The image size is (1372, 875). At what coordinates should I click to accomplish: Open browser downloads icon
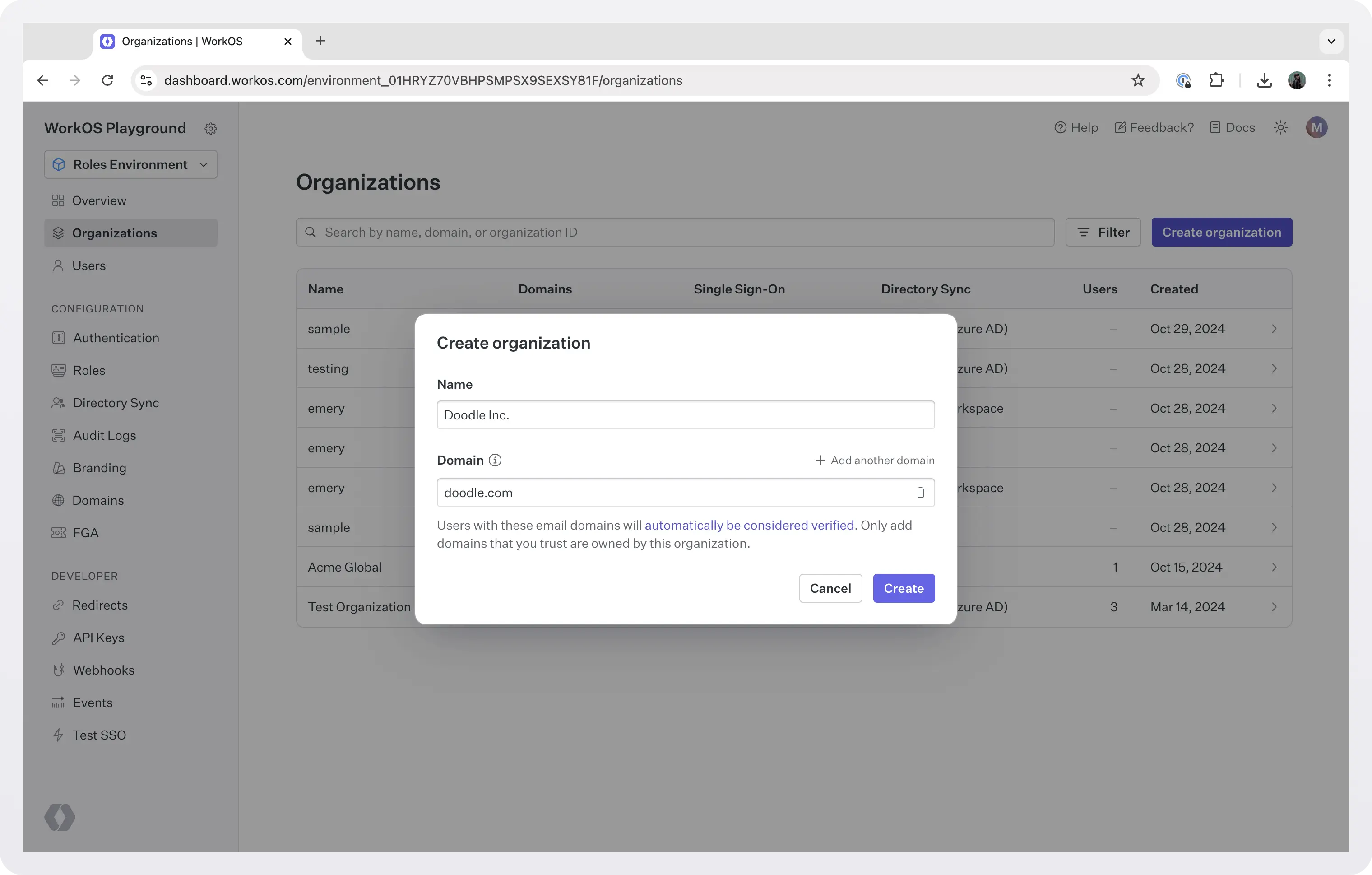(1264, 80)
